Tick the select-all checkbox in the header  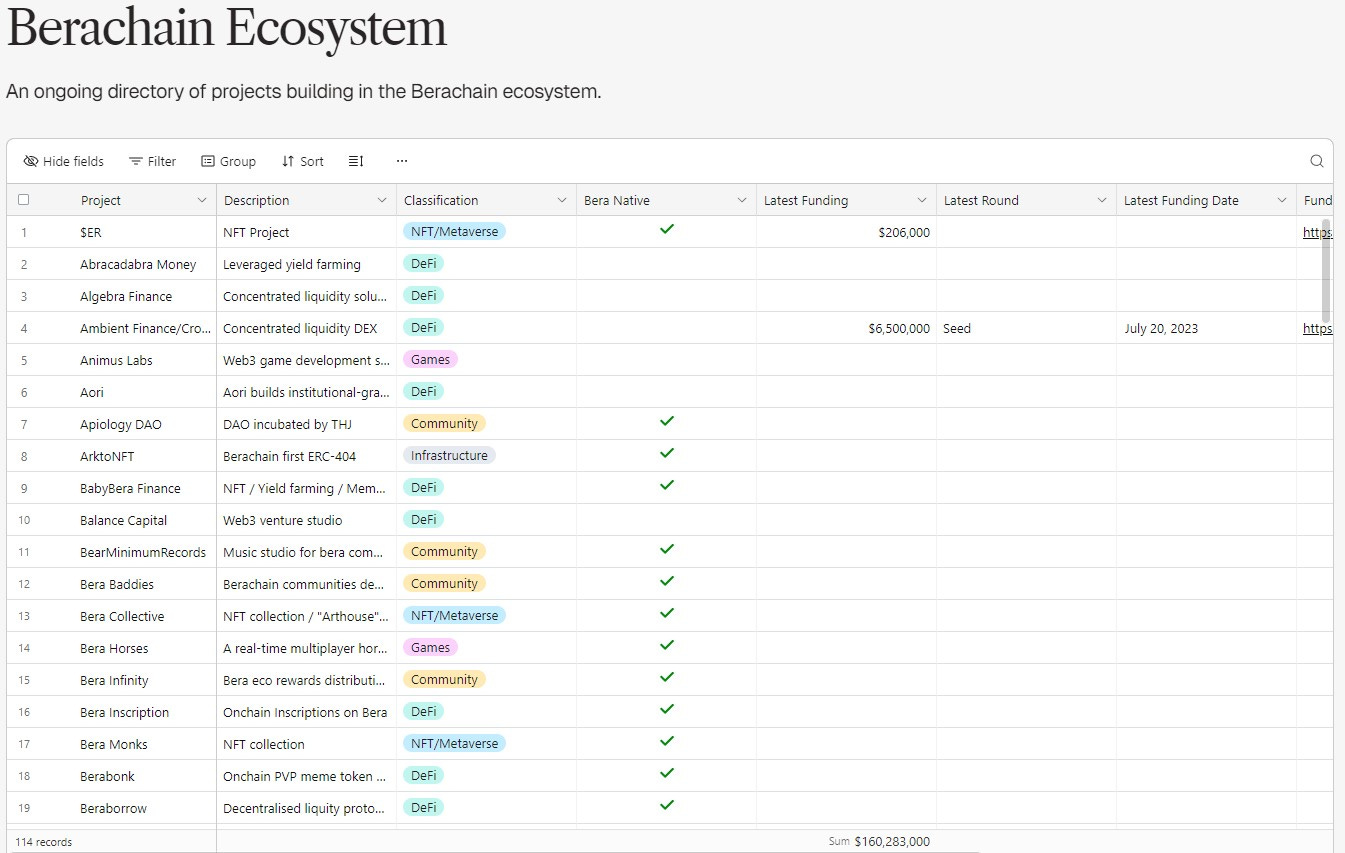(x=24, y=200)
